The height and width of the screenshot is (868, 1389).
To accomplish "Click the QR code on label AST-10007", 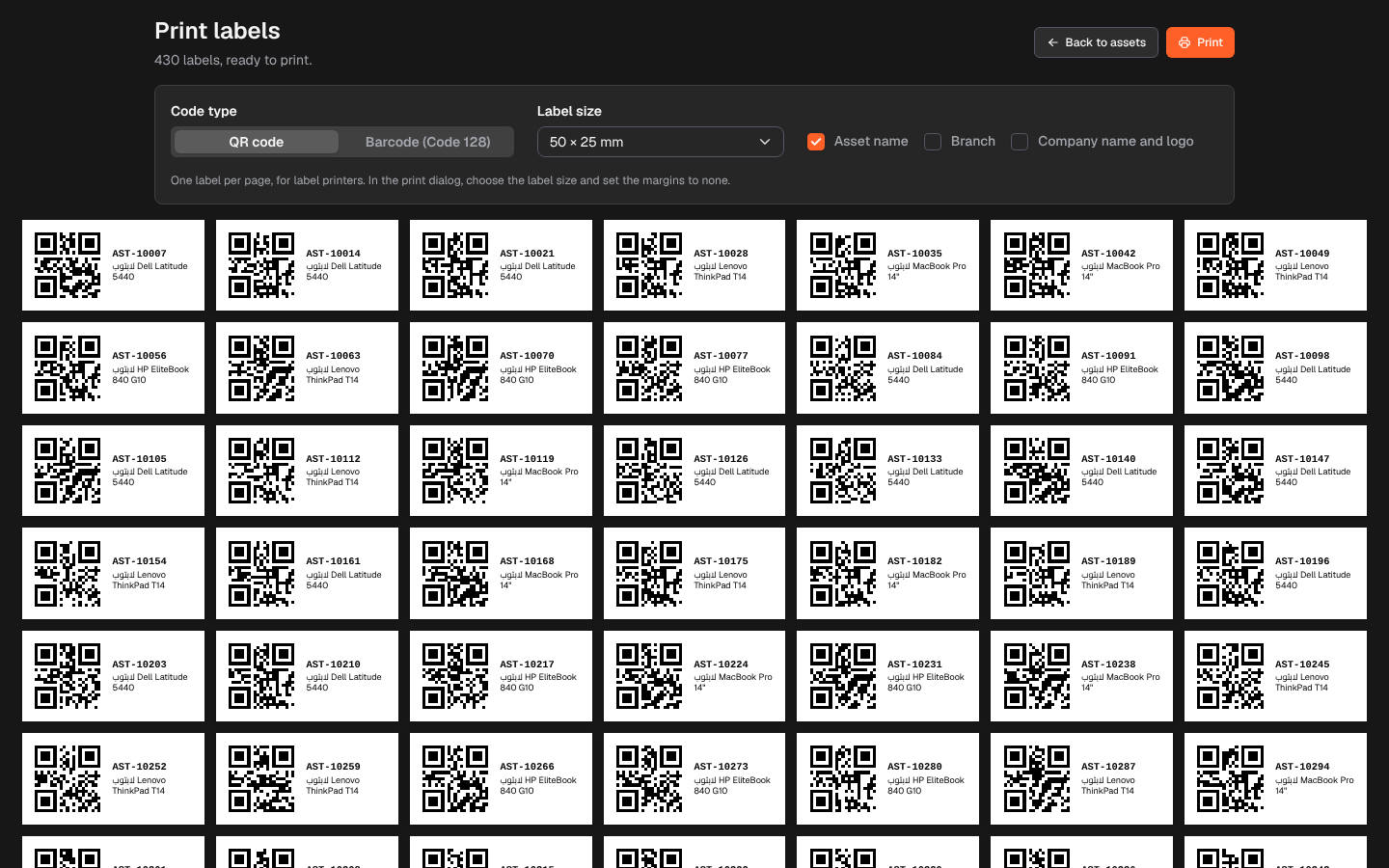I will coord(68,265).
